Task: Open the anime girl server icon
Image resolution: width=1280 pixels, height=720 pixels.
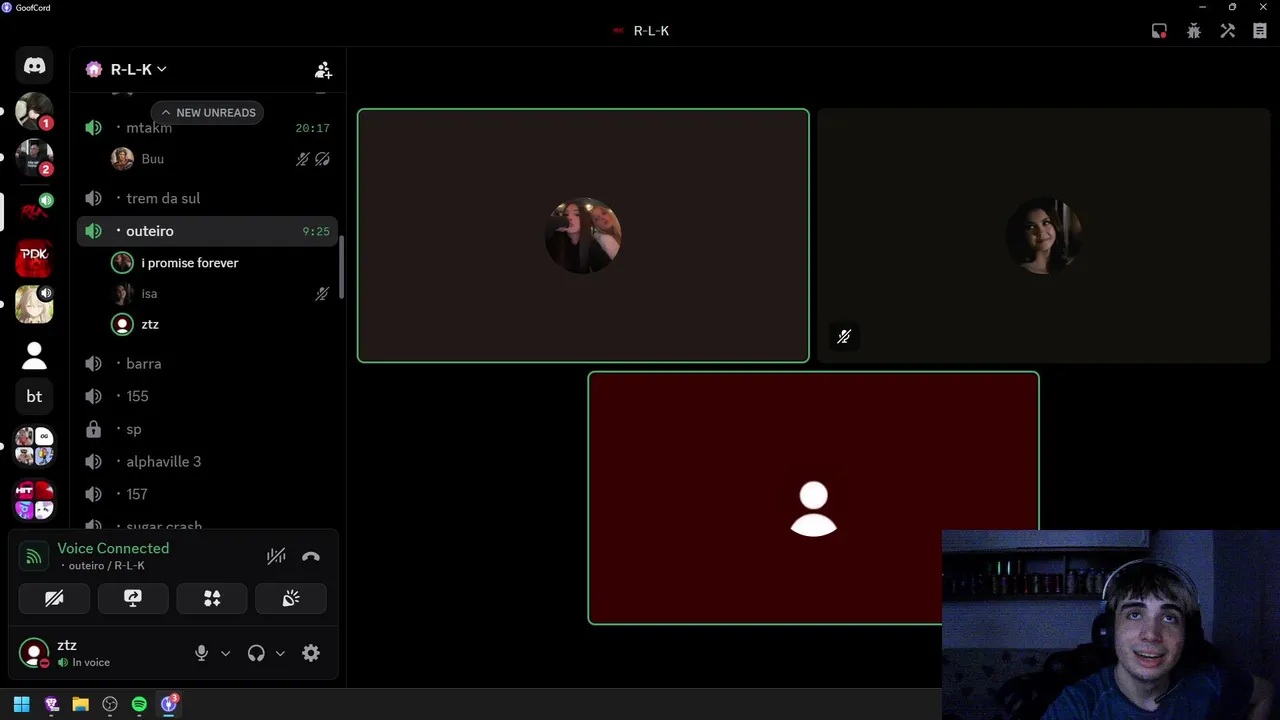Action: 34,304
